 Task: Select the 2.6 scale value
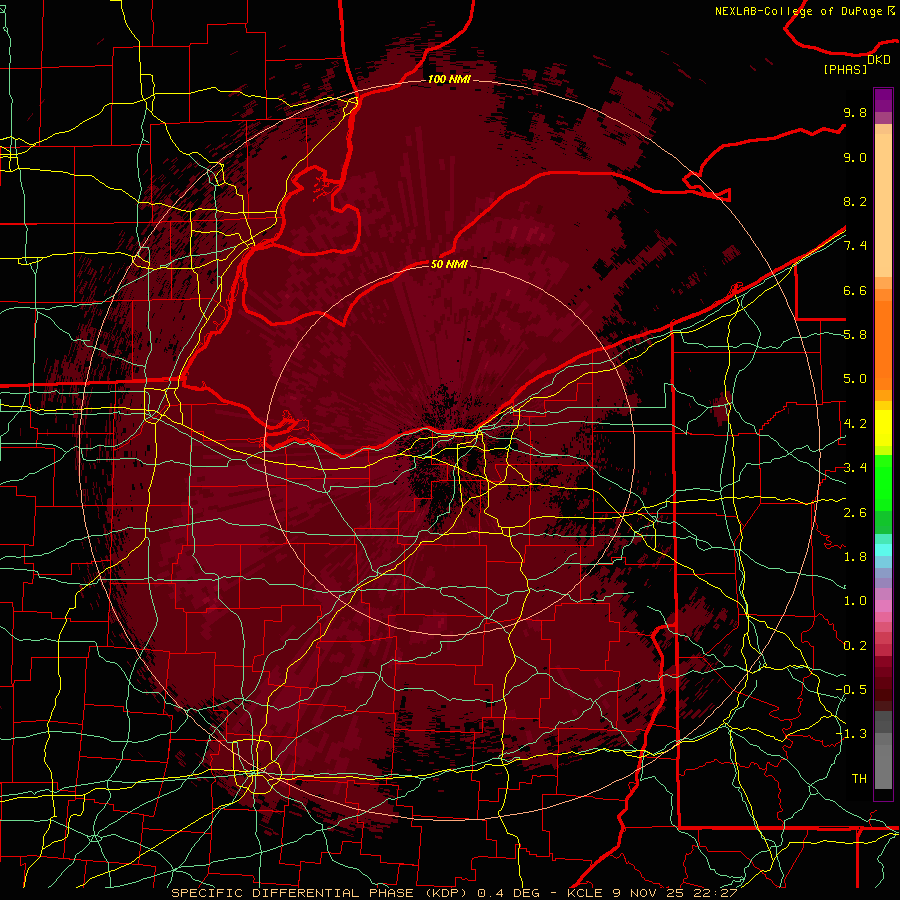pyautogui.click(x=855, y=513)
